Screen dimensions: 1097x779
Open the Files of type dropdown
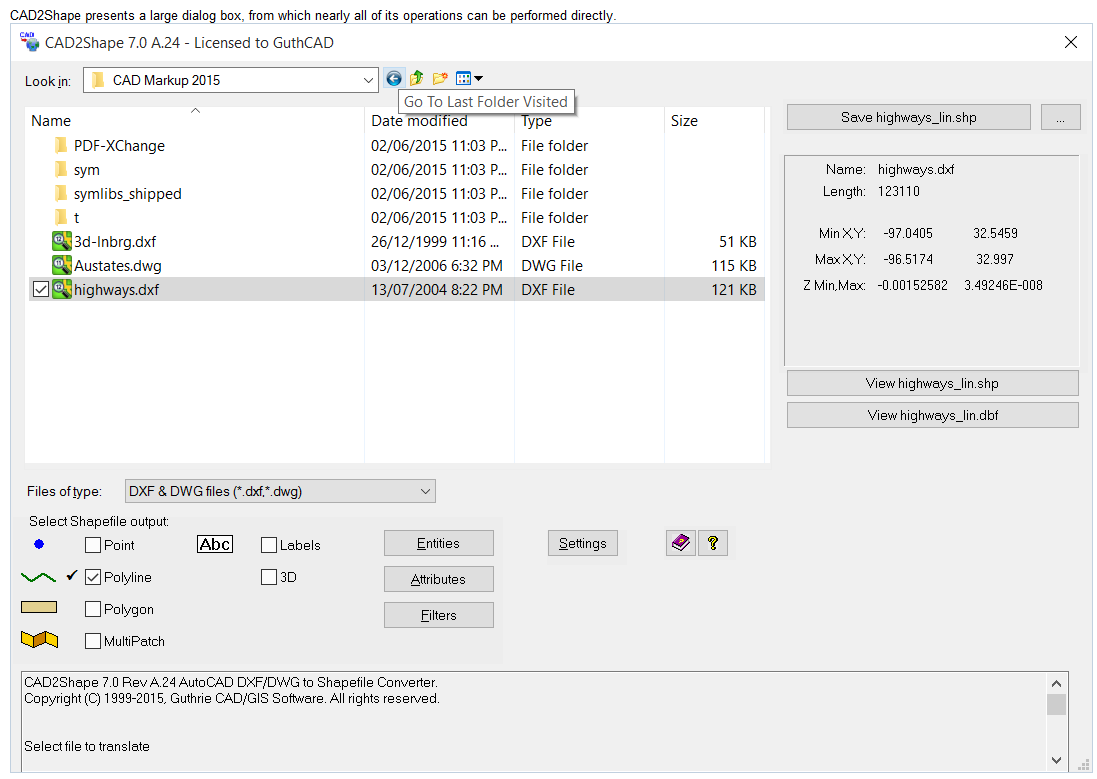click(x=425, y=491)
